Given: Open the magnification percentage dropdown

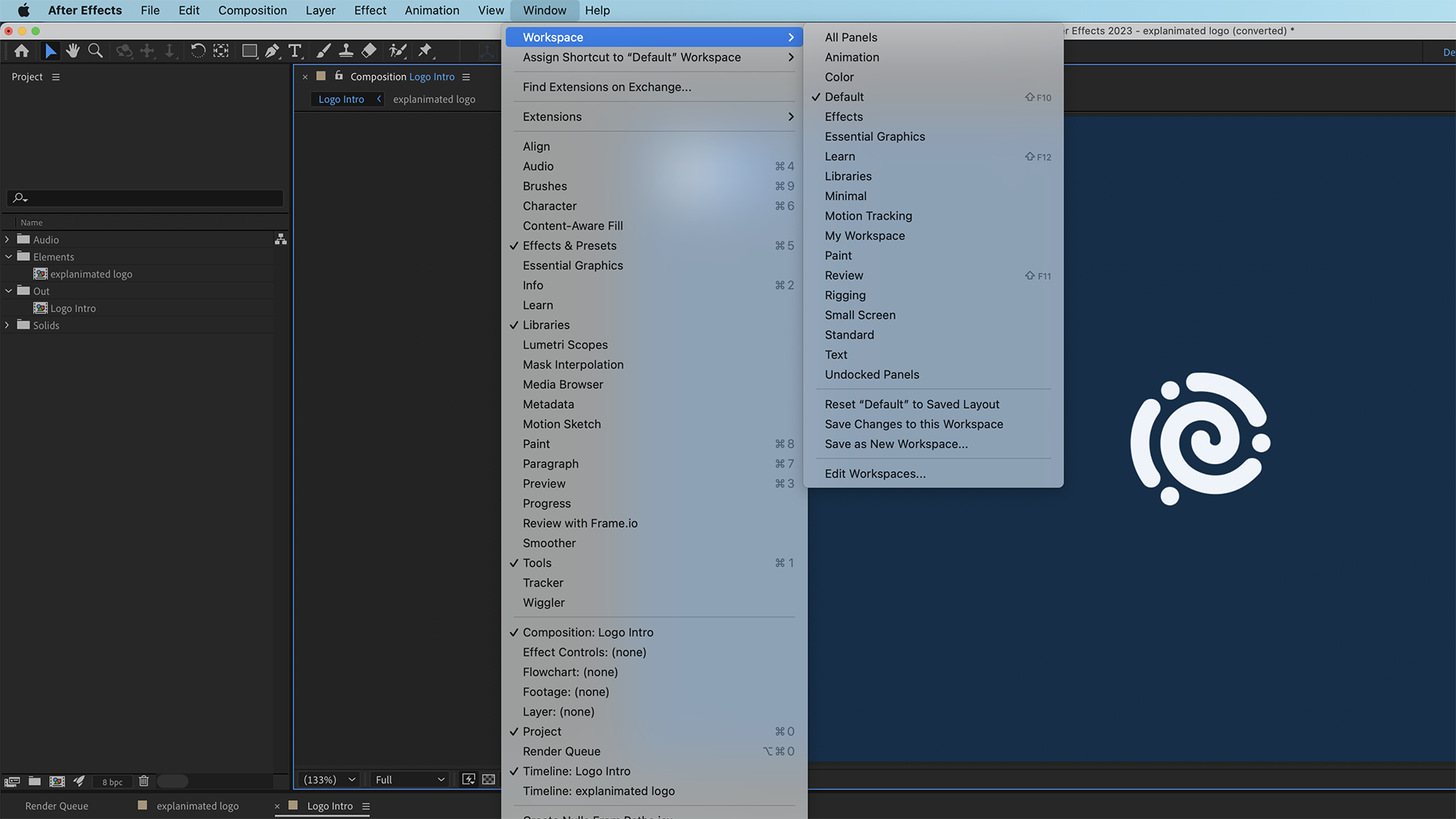Looking at the screenshot, I should 328,779.
